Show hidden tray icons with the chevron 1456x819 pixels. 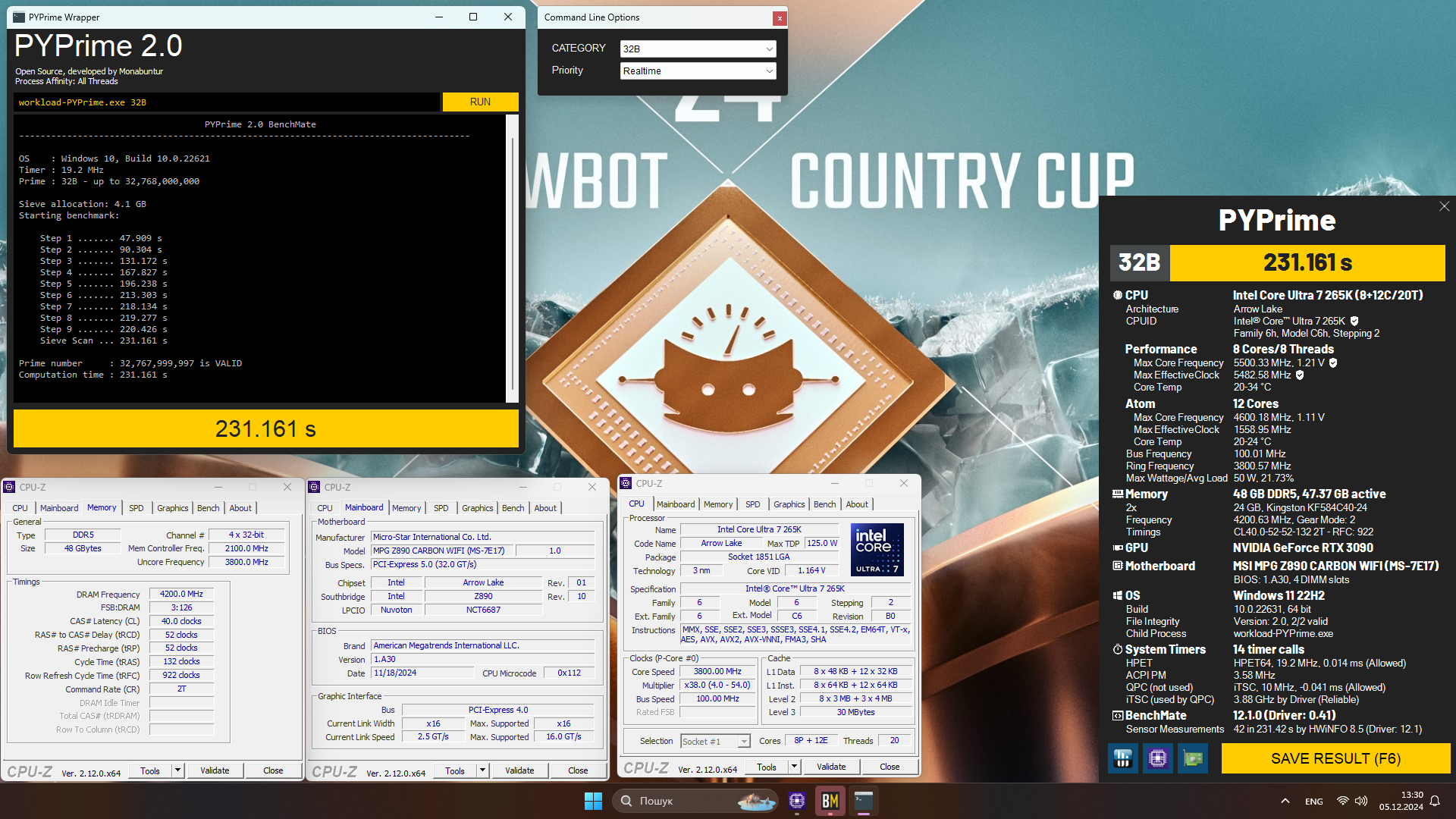(x=1285, y=801)
